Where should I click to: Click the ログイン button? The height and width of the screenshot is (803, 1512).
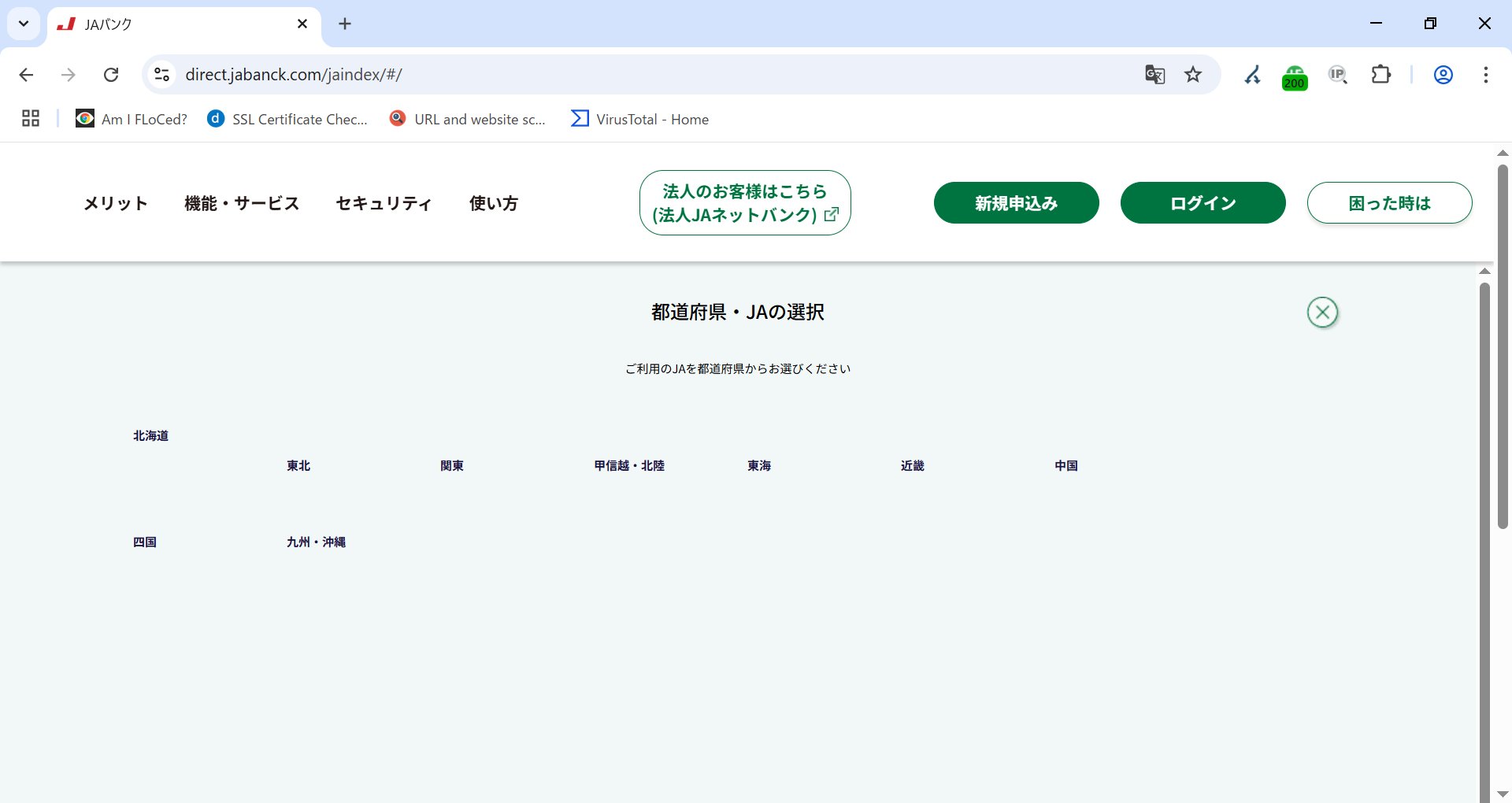point(1203,203)
